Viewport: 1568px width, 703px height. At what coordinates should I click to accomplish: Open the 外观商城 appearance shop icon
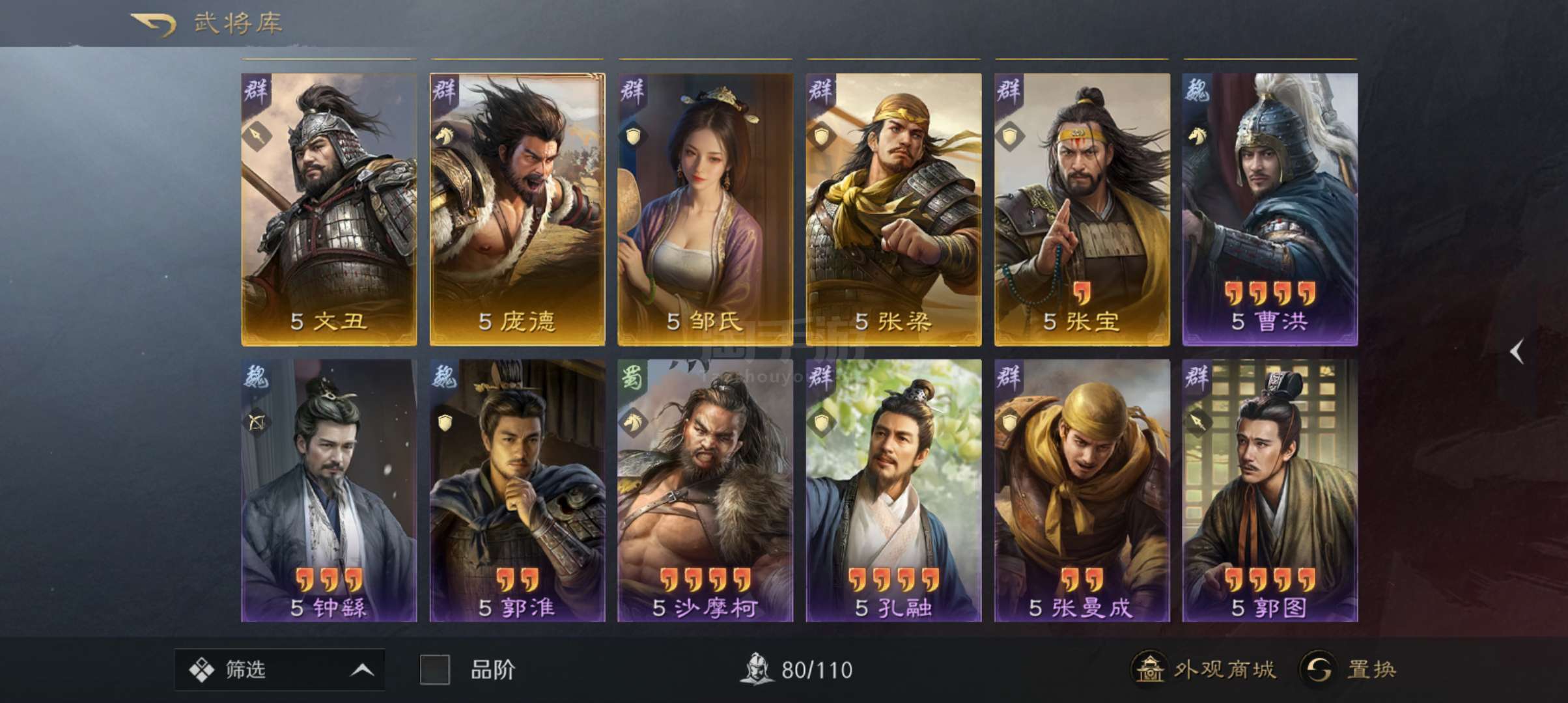pos(1149,669)
